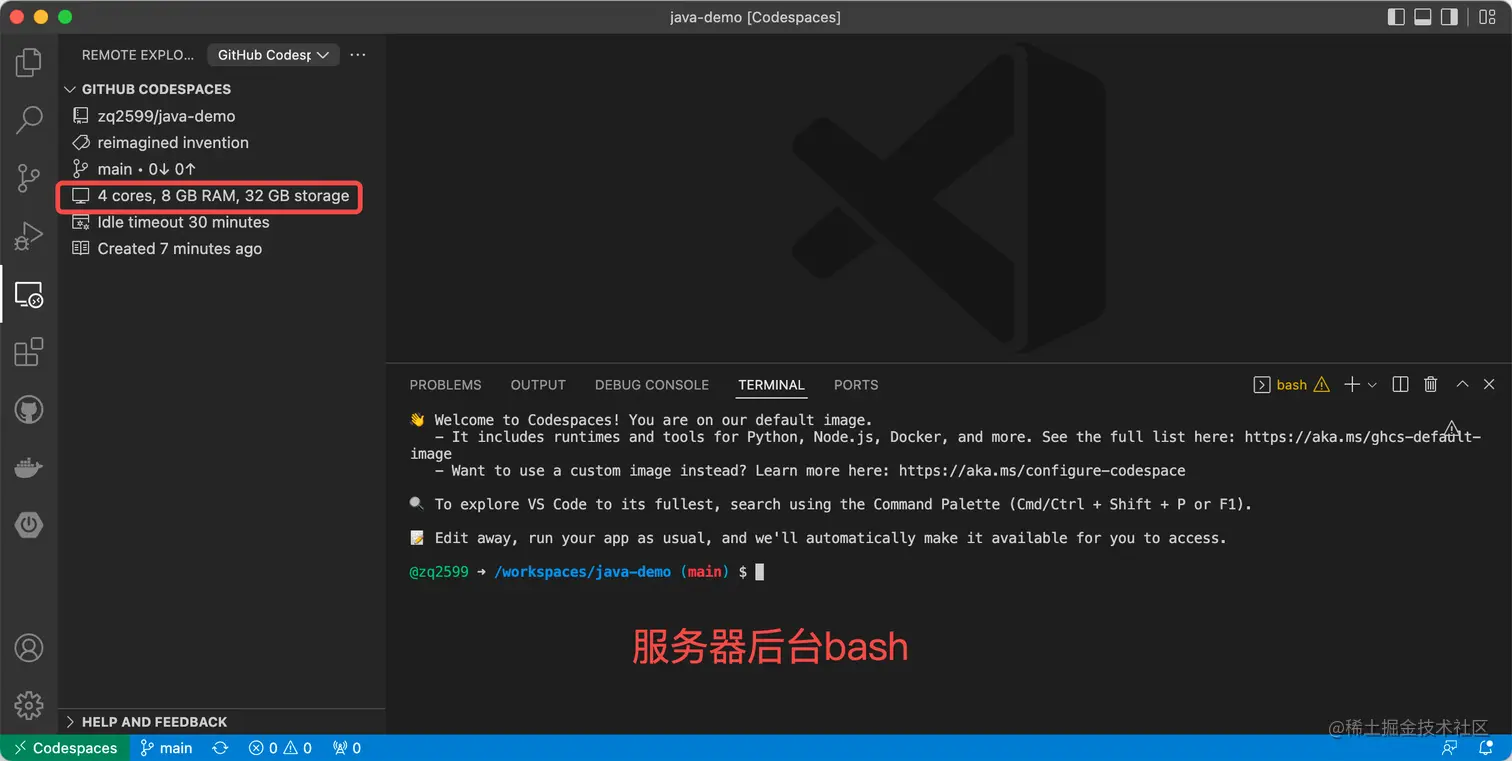
Task: Switch to the PROBLEMS tab
Action: tap(445, 385)
